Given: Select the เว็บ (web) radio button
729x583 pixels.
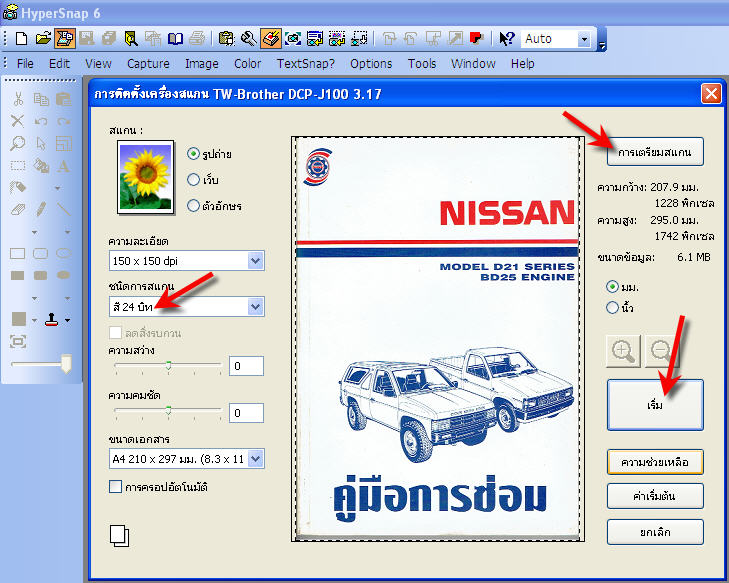Looking at the screenshot, I should (193, 179).
